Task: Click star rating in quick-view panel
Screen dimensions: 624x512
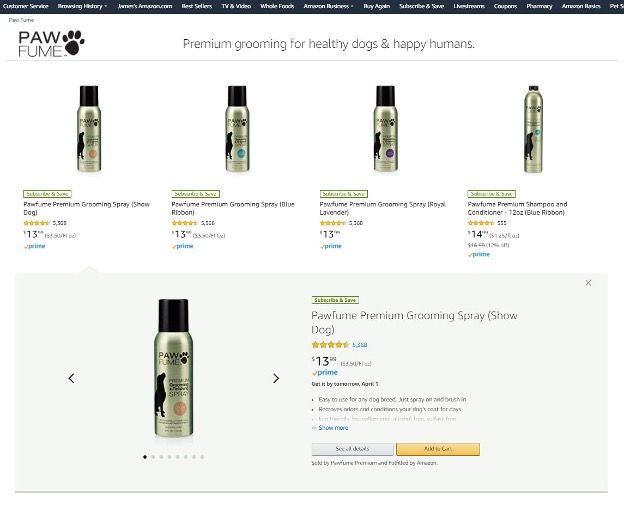Action: [330, 345]
